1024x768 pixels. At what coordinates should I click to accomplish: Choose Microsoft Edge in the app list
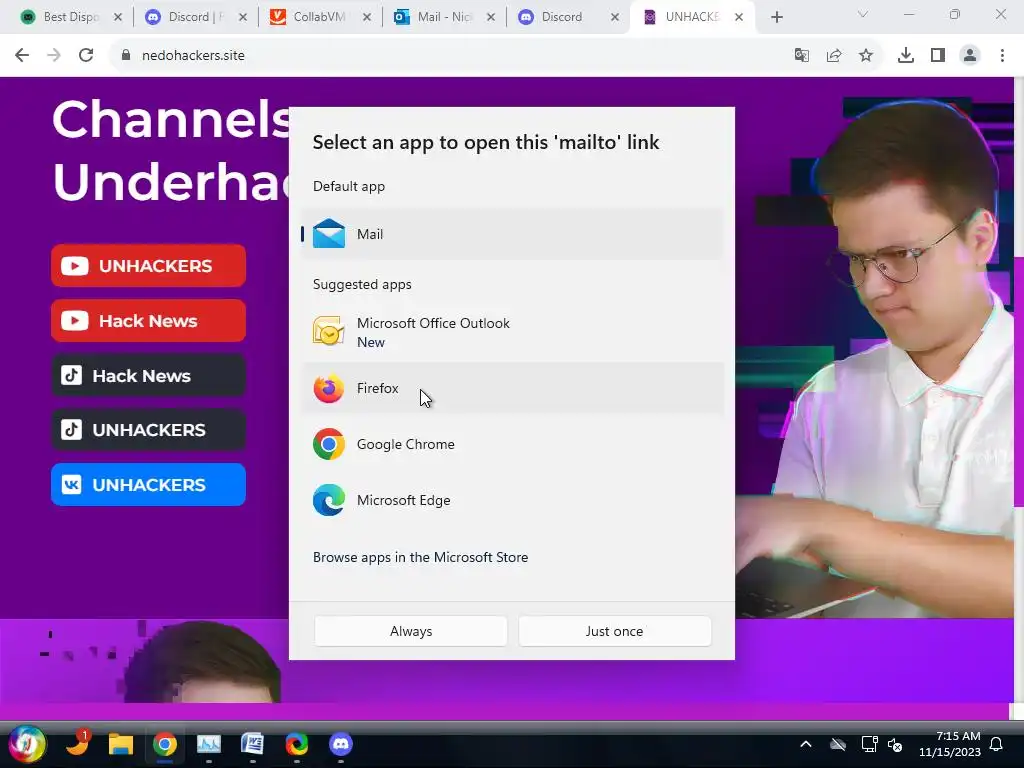pyautogui.click(x=512, y=500)
